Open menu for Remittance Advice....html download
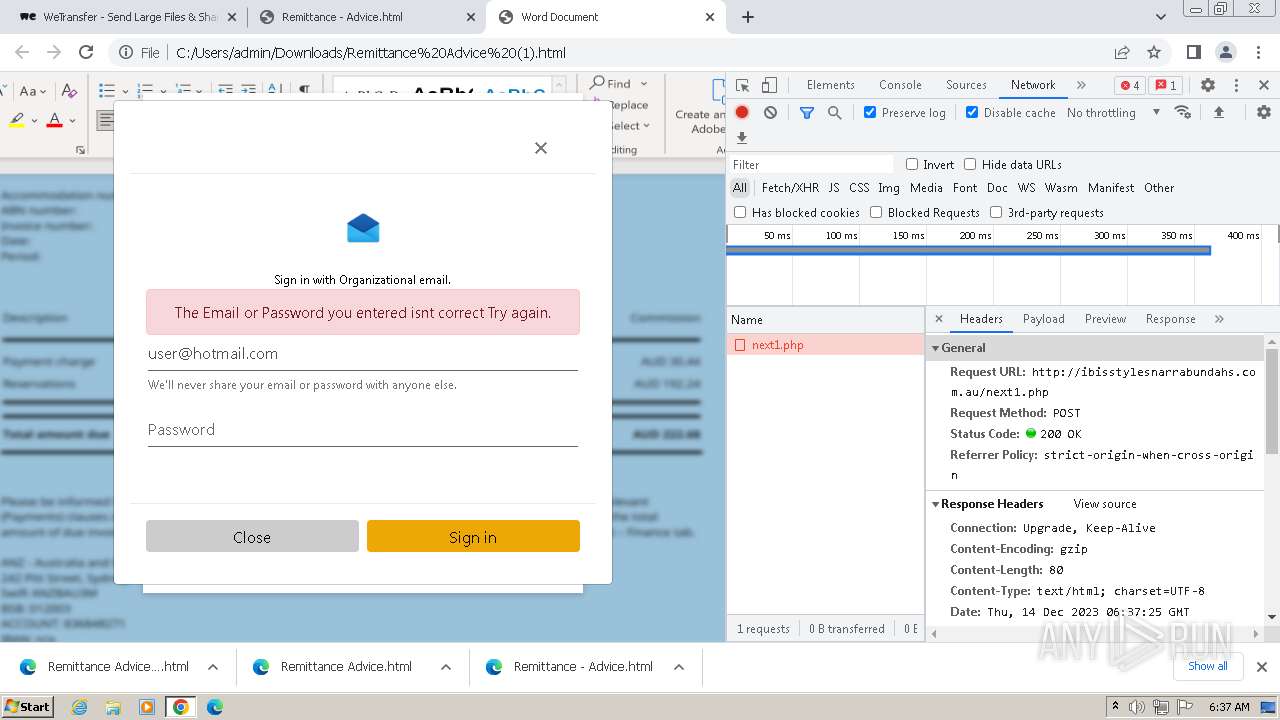Screen dimensions: 1280x720 [213, 667]
